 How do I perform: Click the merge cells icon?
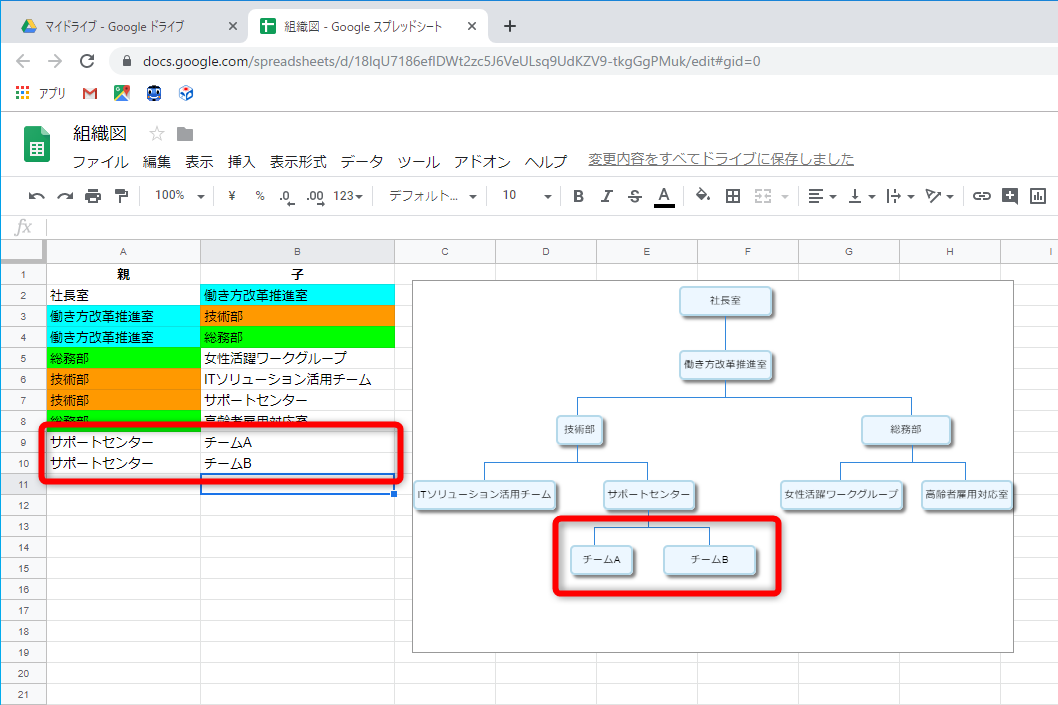(762, 196)
